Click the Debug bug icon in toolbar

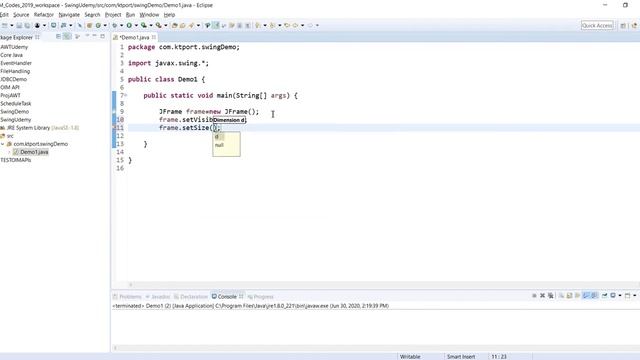tap(114, 25)
